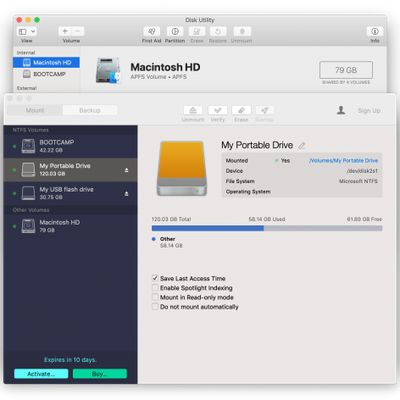This screenshot has width=400, height=400.
Task: Select Macintosh HD in Disk Utility sidebar
Action: 46,62
